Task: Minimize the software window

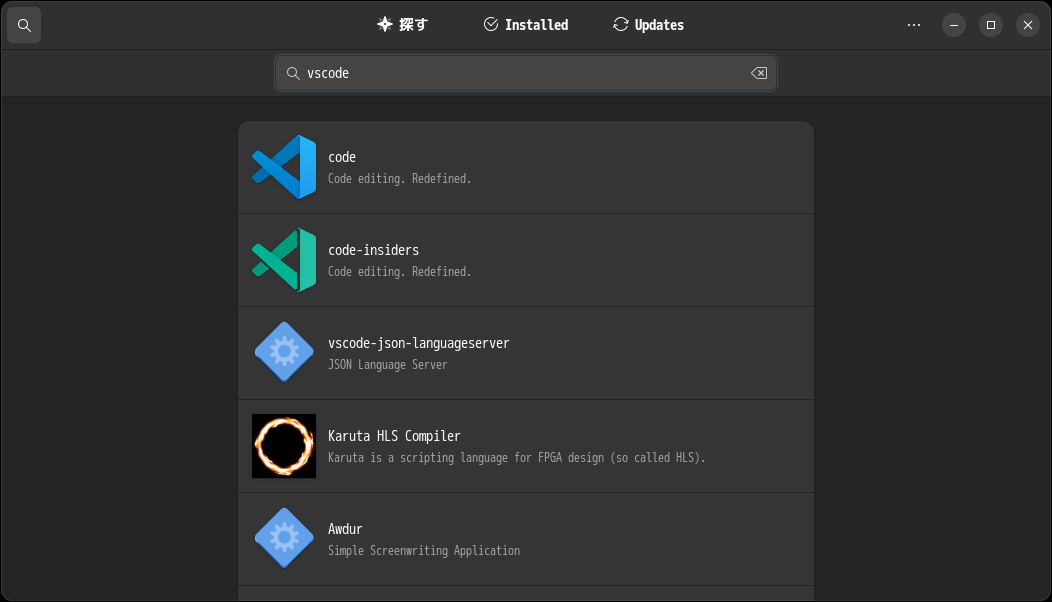Action: tap(953, 25)
